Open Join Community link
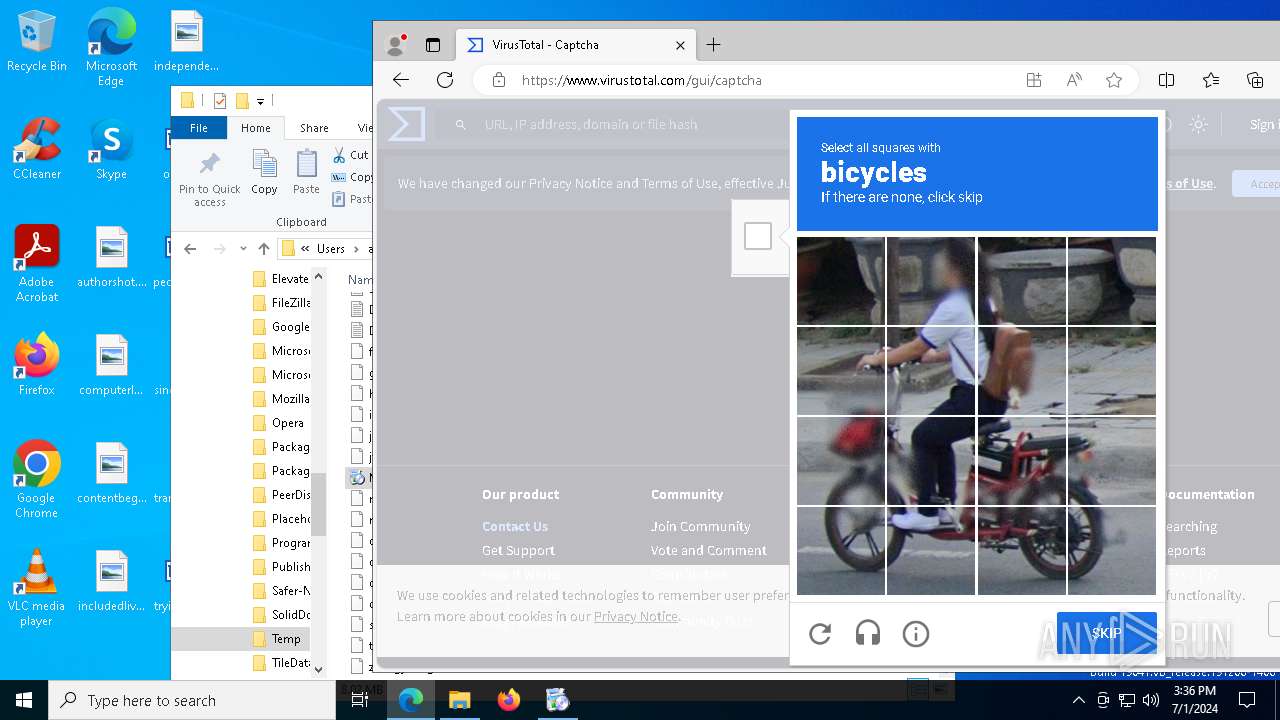 (700, 526)
